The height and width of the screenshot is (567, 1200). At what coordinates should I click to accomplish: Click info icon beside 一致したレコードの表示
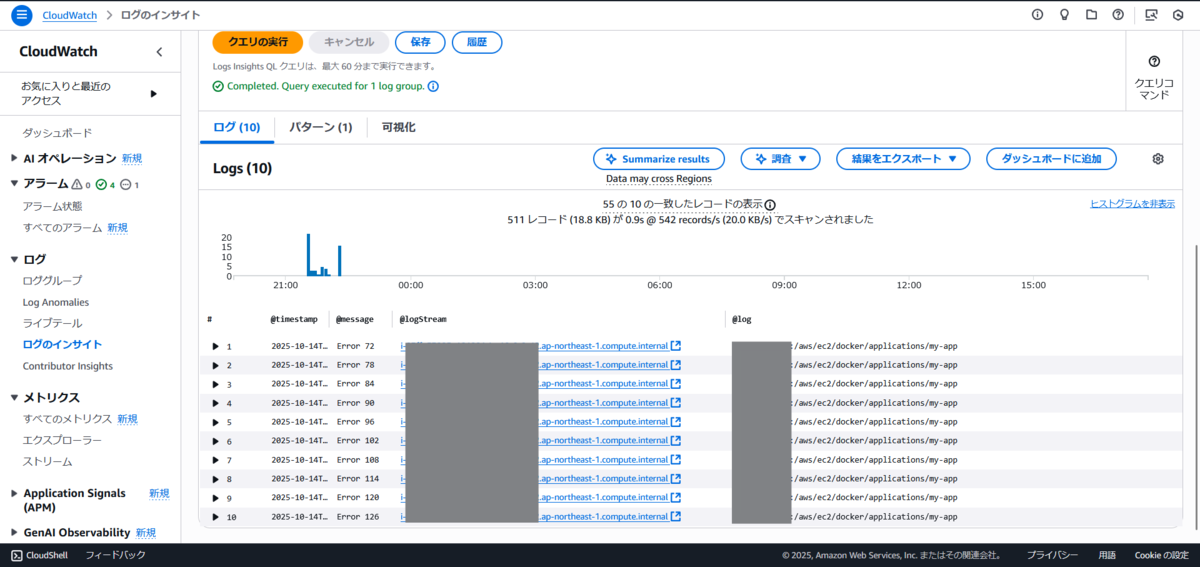[770, 205]
